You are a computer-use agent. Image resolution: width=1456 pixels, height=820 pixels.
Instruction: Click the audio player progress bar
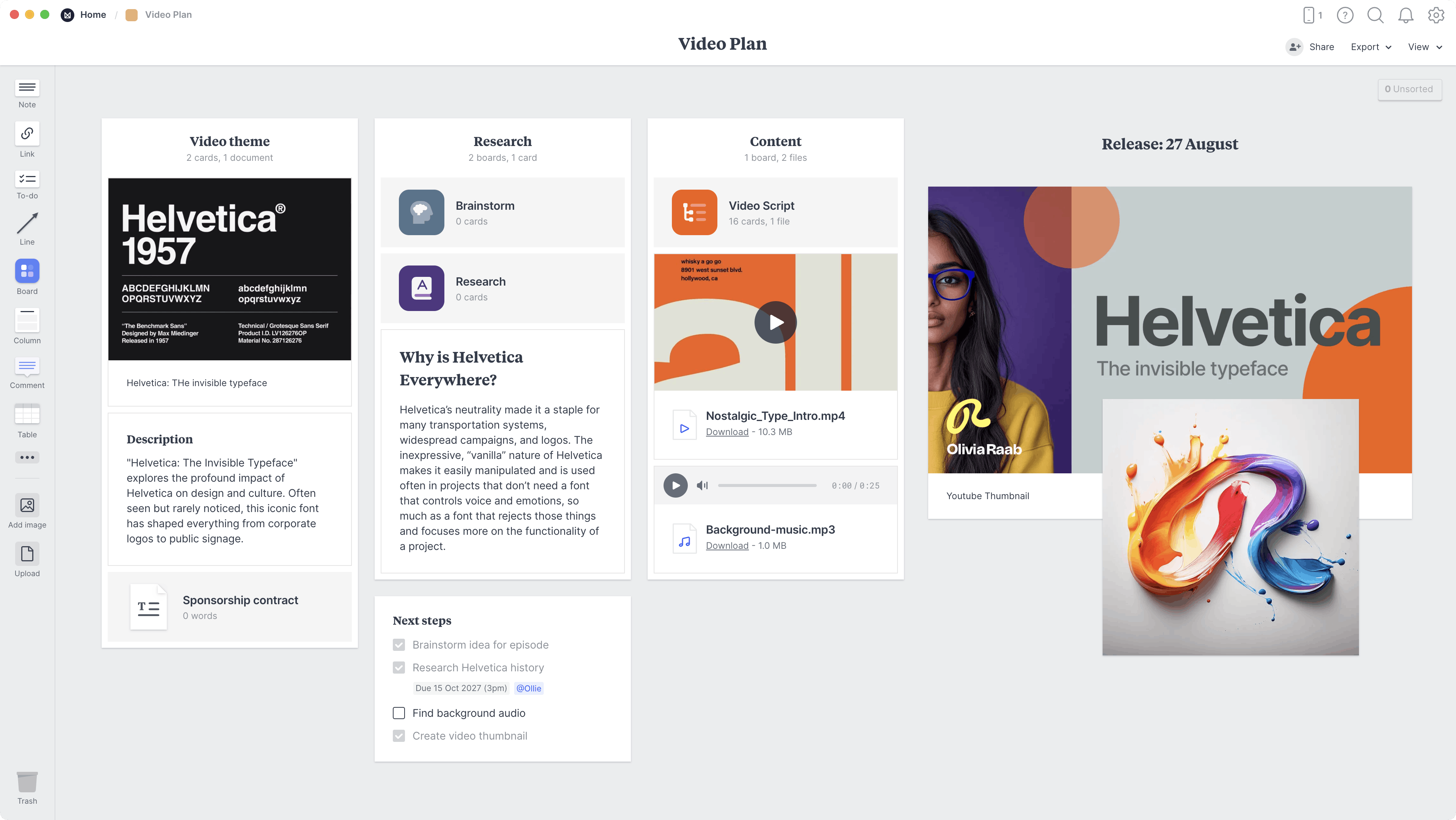tap(767, 485)
